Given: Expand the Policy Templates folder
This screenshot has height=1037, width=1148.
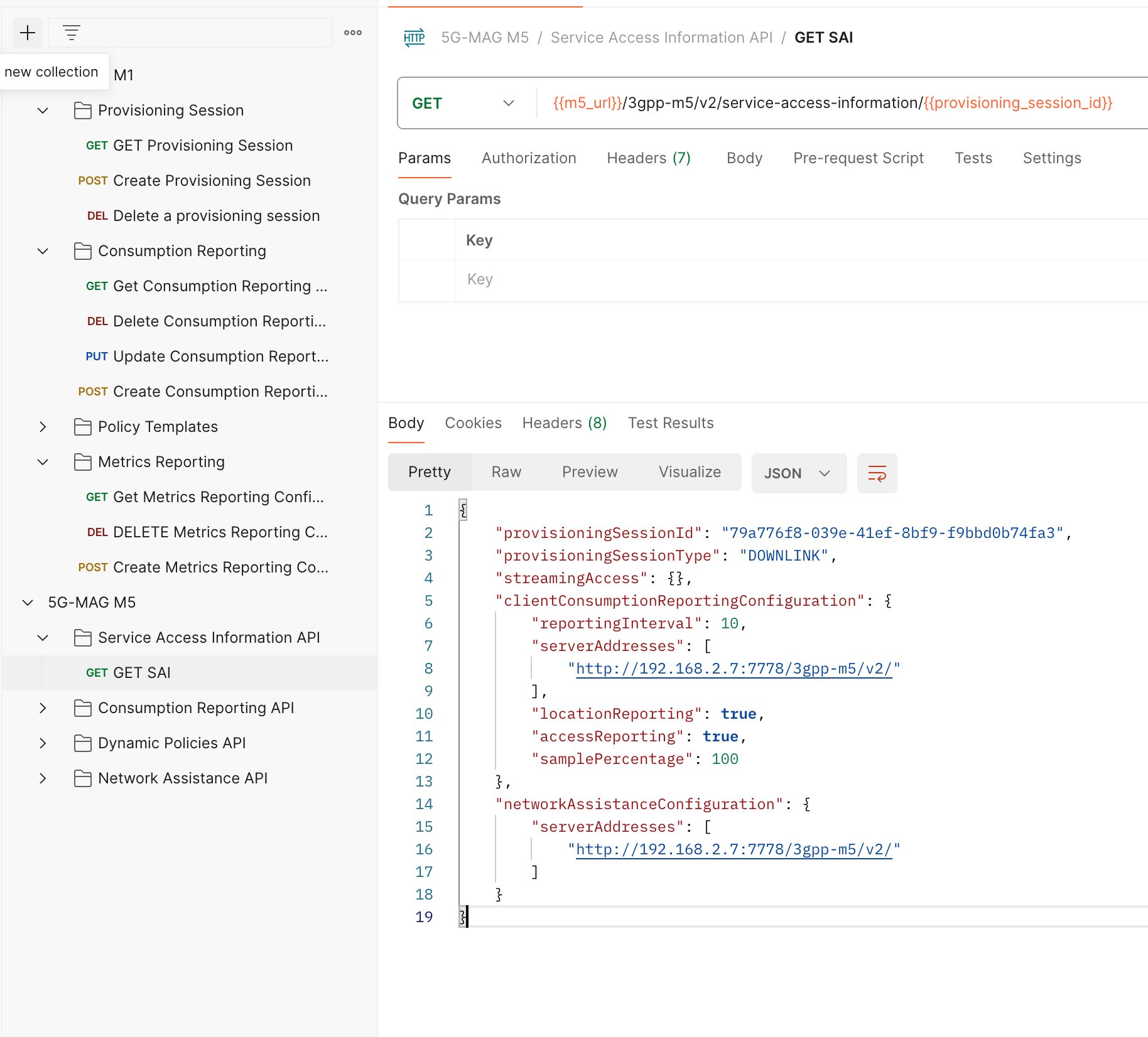Looking at the screenshot, I should click(43, 426).
